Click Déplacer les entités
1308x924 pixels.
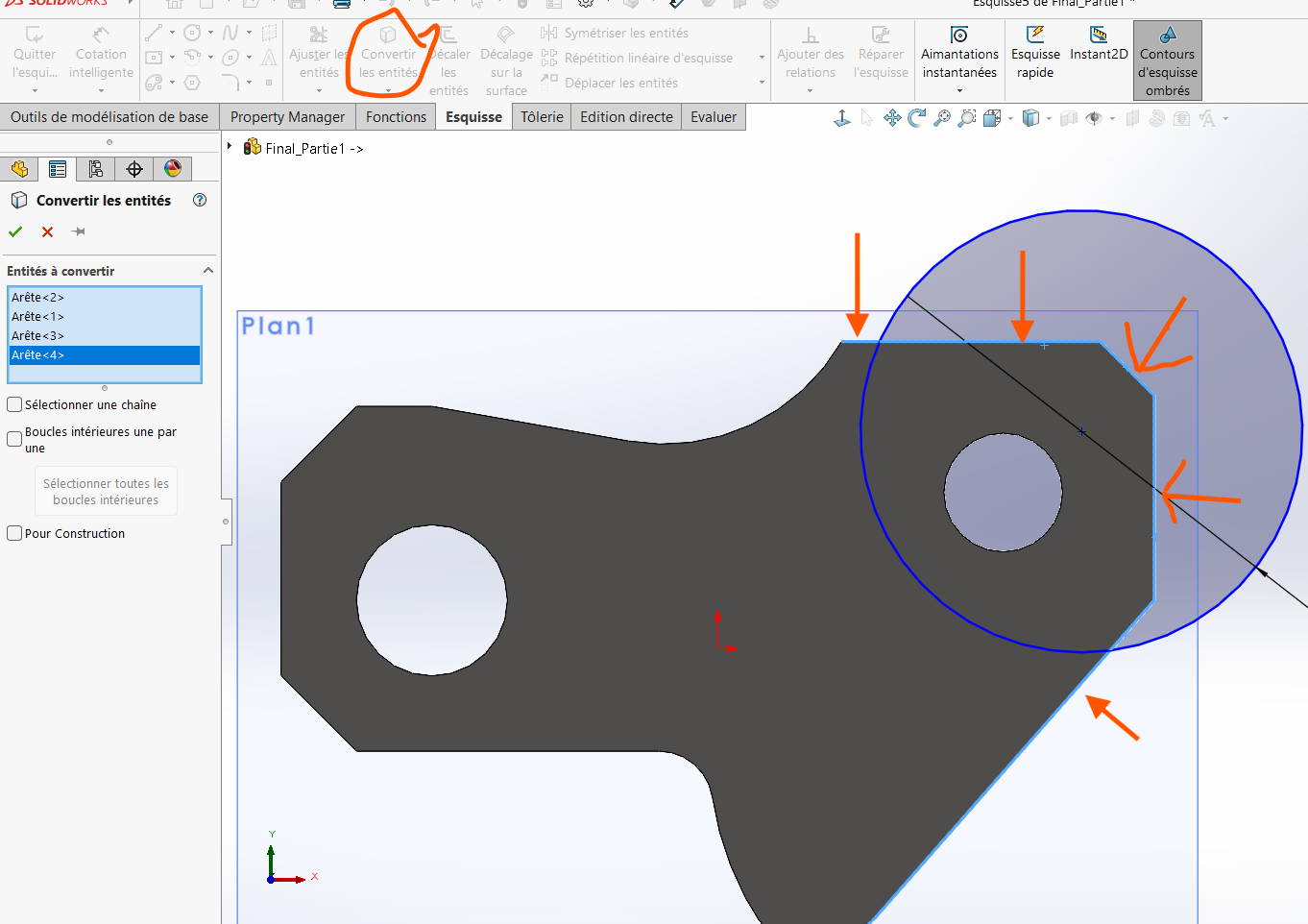point(610,83)
